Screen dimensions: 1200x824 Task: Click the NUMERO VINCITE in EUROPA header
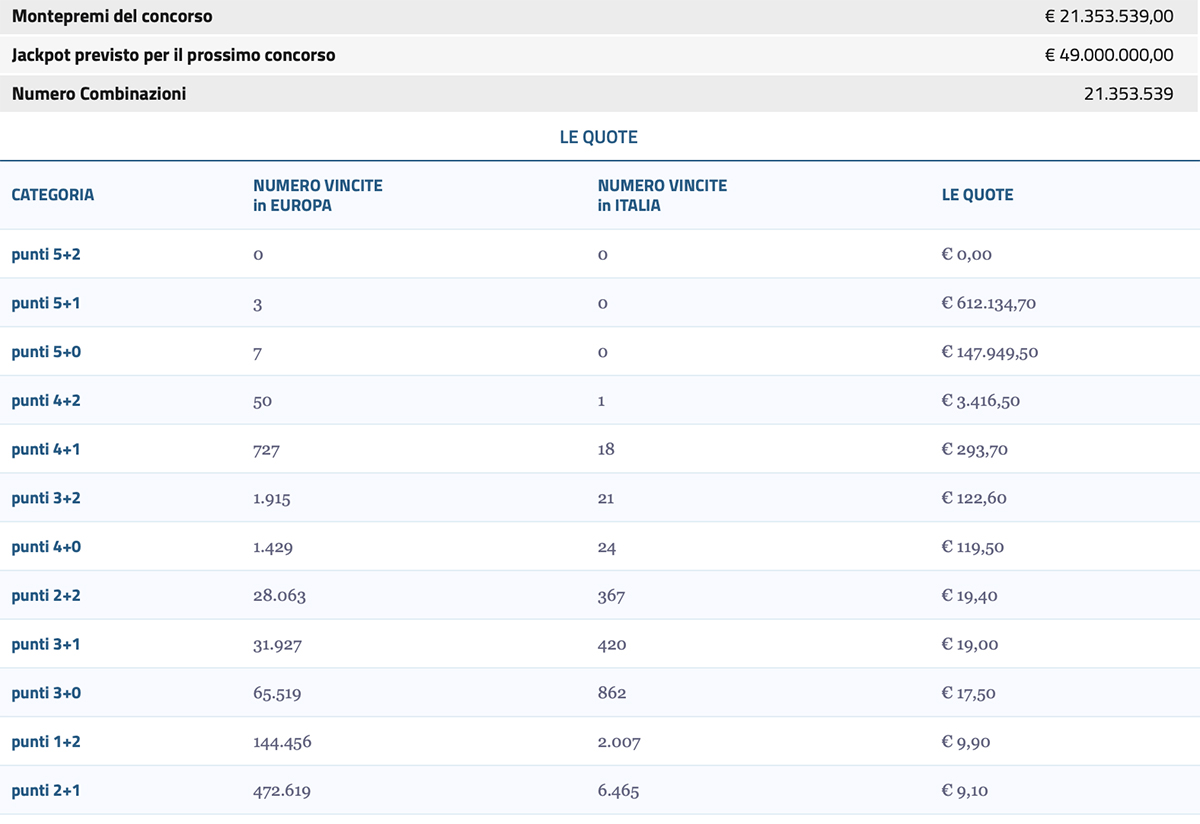(317, 195)
